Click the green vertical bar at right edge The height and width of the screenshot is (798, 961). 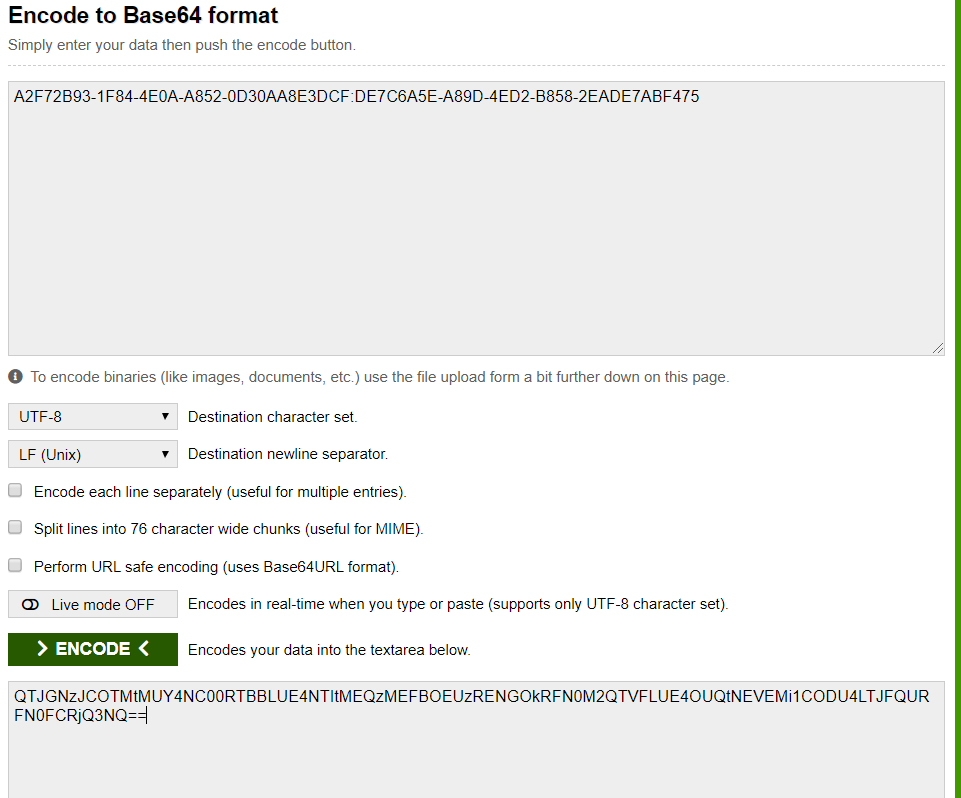click(957, 399)
